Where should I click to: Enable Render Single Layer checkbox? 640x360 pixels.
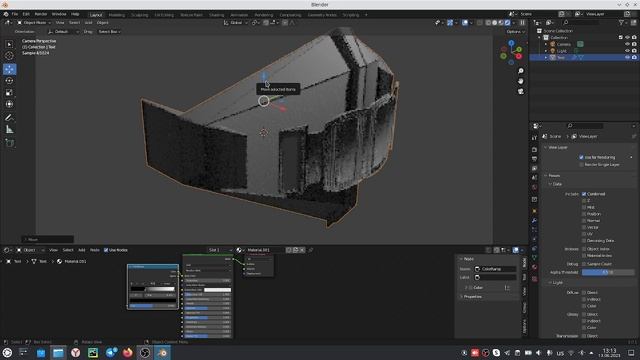tap(581, 164)
